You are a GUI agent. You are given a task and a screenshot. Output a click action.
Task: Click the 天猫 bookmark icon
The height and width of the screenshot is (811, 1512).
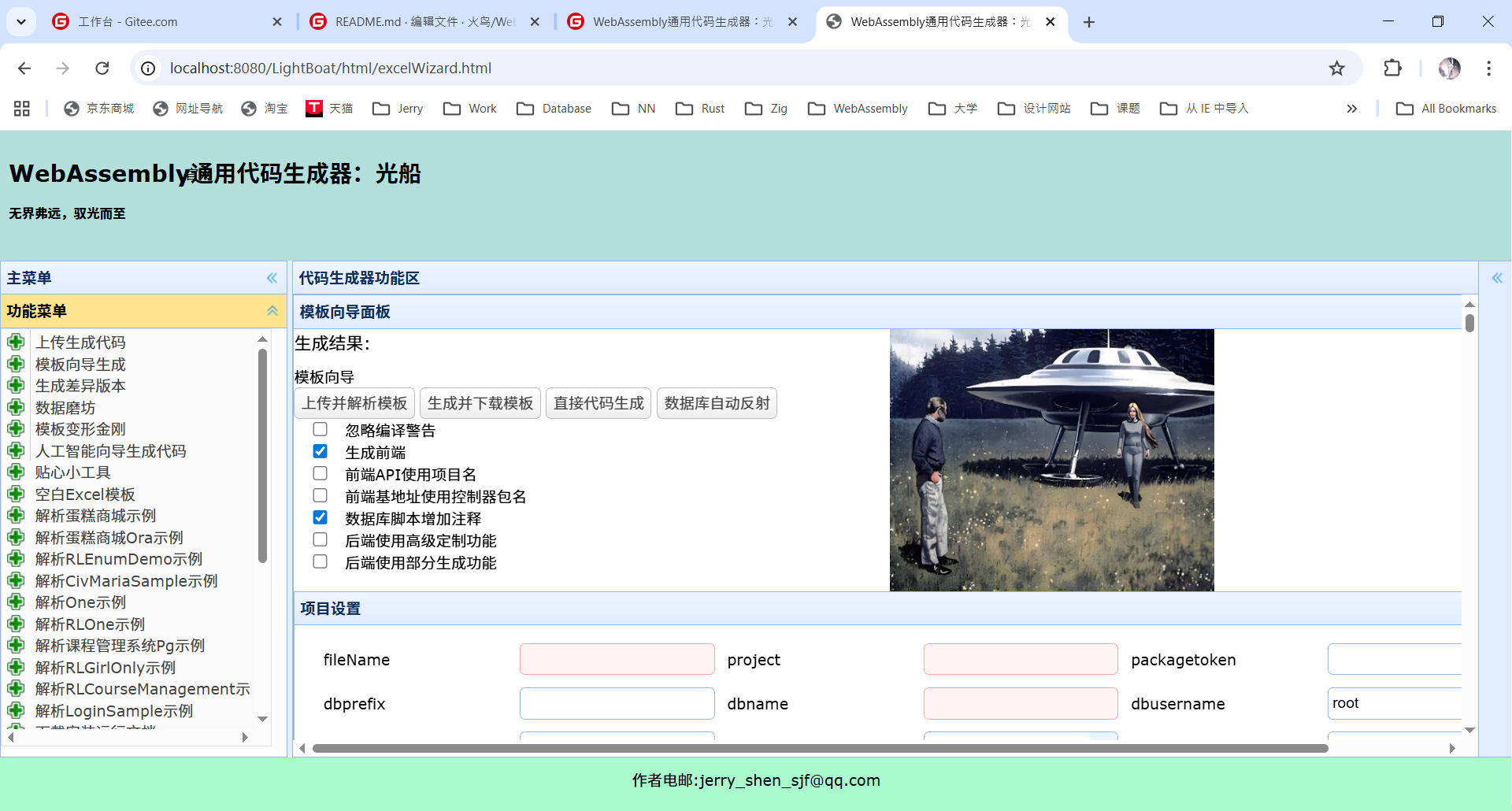click(x=313, y=108)
